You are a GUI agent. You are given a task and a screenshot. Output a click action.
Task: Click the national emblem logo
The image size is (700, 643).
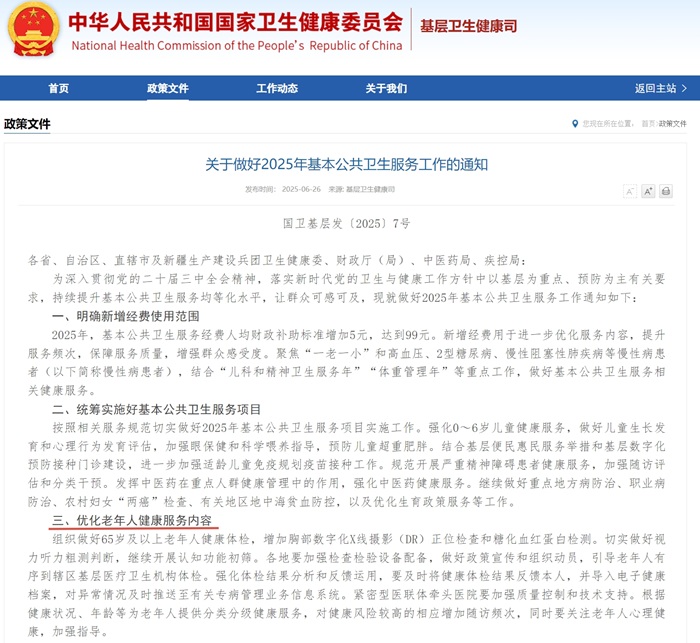point(34,29)
